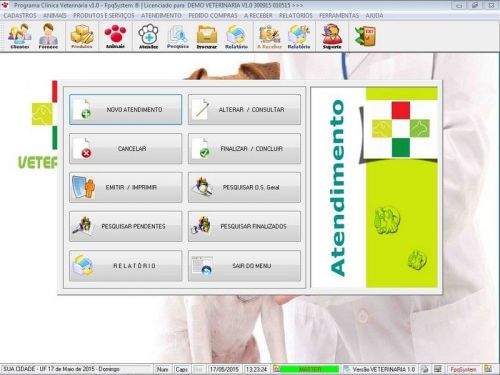Open the Atender paw icon
500x375 pixels.
148,36
